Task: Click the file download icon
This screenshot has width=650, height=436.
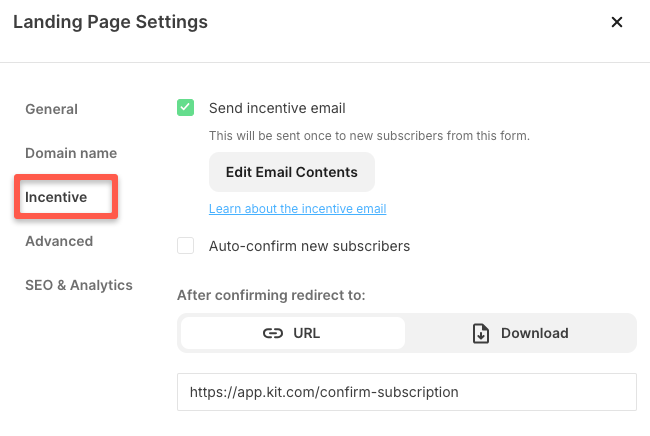Action: (x=481, y=333)
